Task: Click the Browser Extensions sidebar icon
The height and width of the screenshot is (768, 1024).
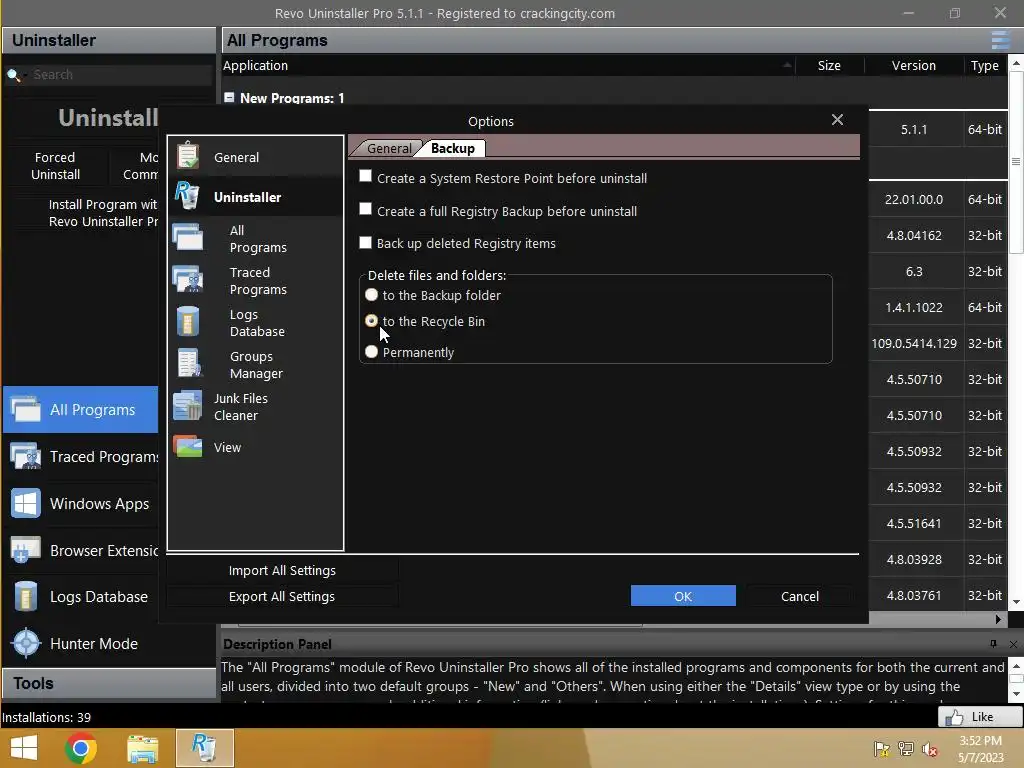Action: (26, 550)
